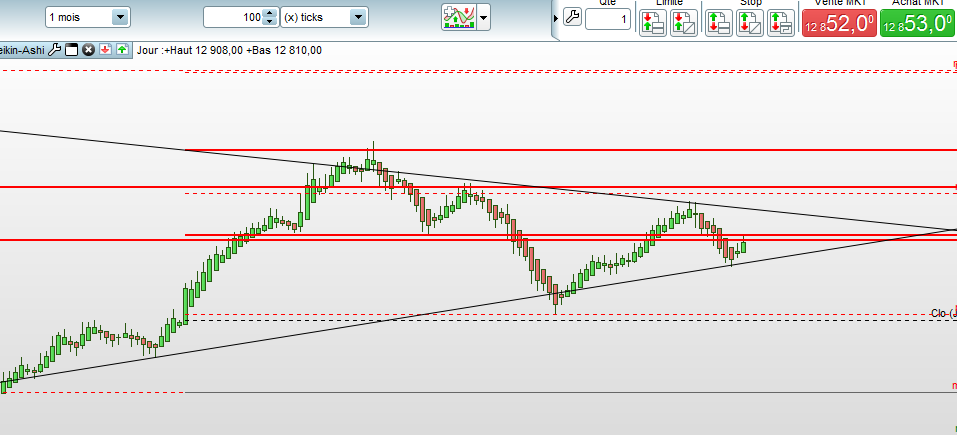Click second Stop order icon with diagonal
Image resolution: width=957 pixels, height=435 pixels.
[x=749, y=22]
